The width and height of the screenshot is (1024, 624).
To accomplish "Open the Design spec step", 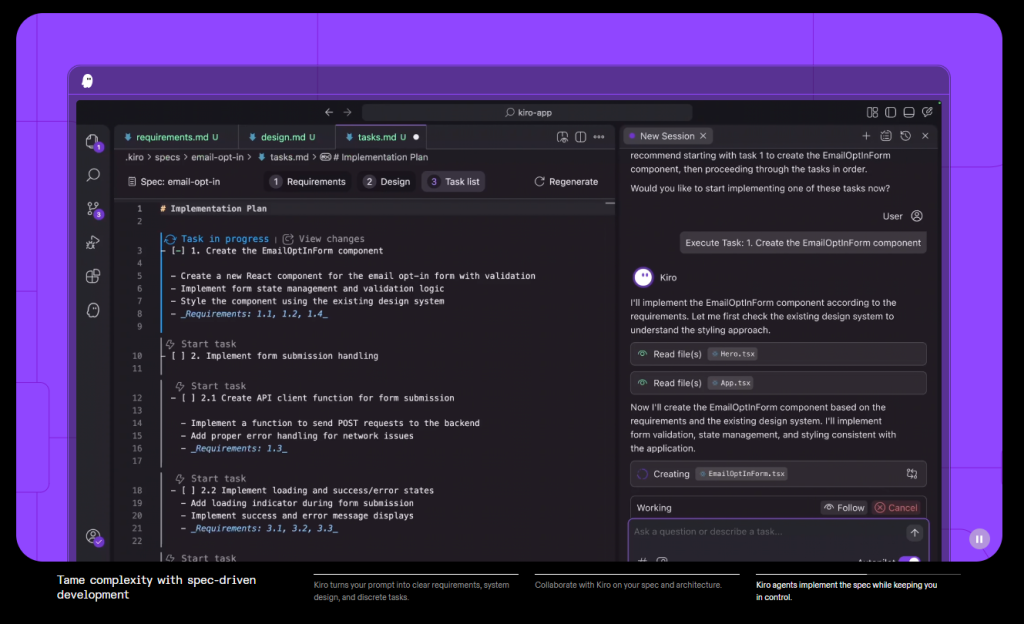I will tap(387, 181).
